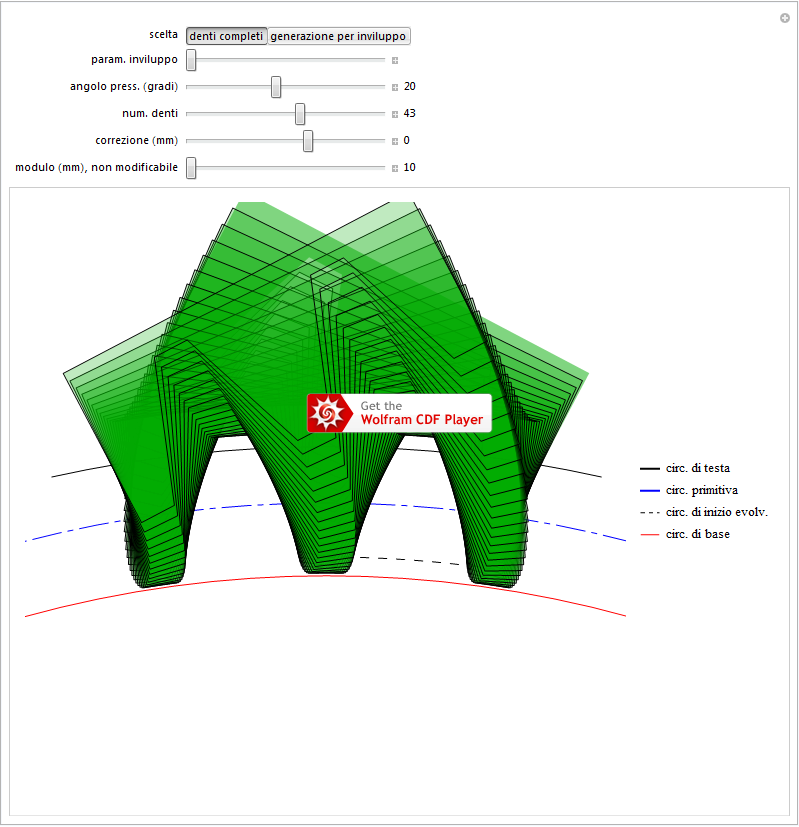The width and height of the screenshot is (799, 827).
Task: Click the modulo (mm) slider thumb
Action: tap(191, 168)
